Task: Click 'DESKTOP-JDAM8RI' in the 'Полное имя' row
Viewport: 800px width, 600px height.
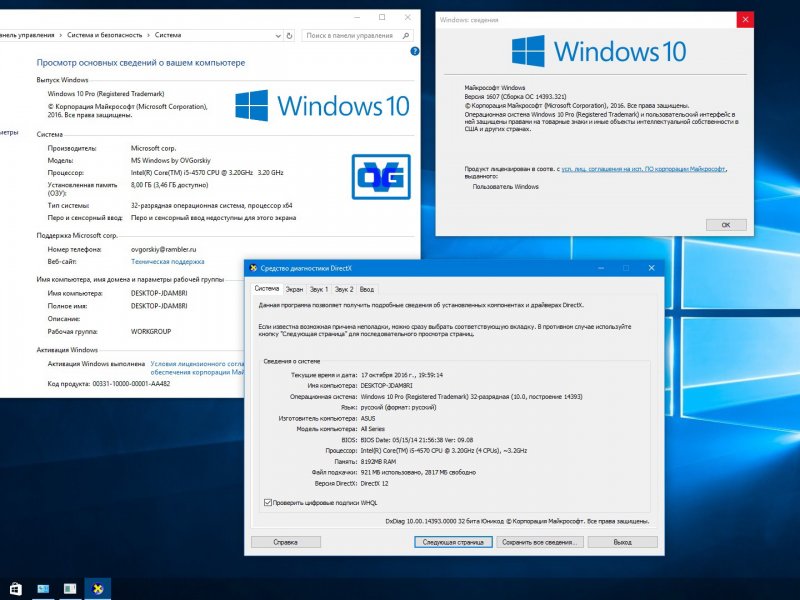Action: click(x=159, y=306)
